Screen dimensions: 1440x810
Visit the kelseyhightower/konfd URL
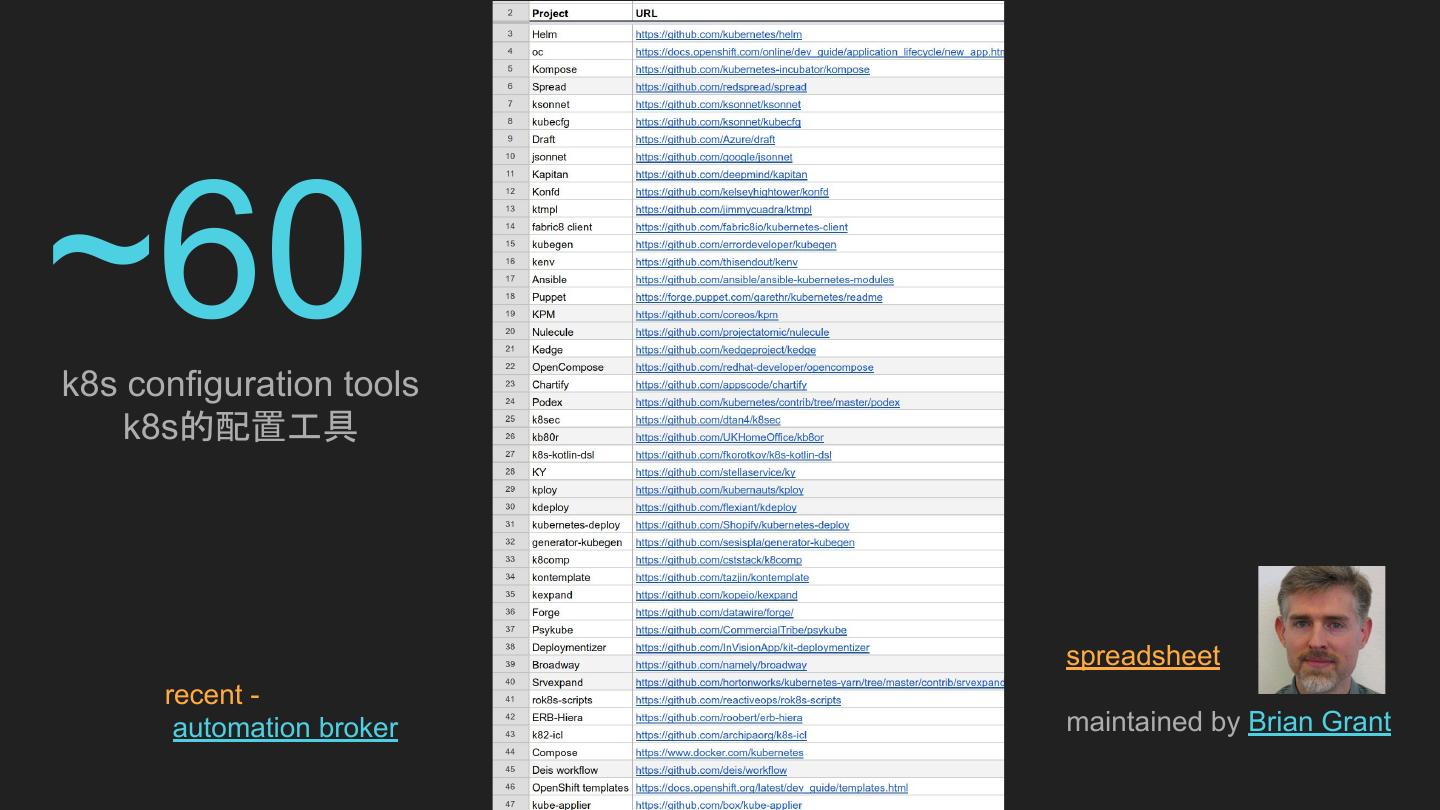click(732, 192)
